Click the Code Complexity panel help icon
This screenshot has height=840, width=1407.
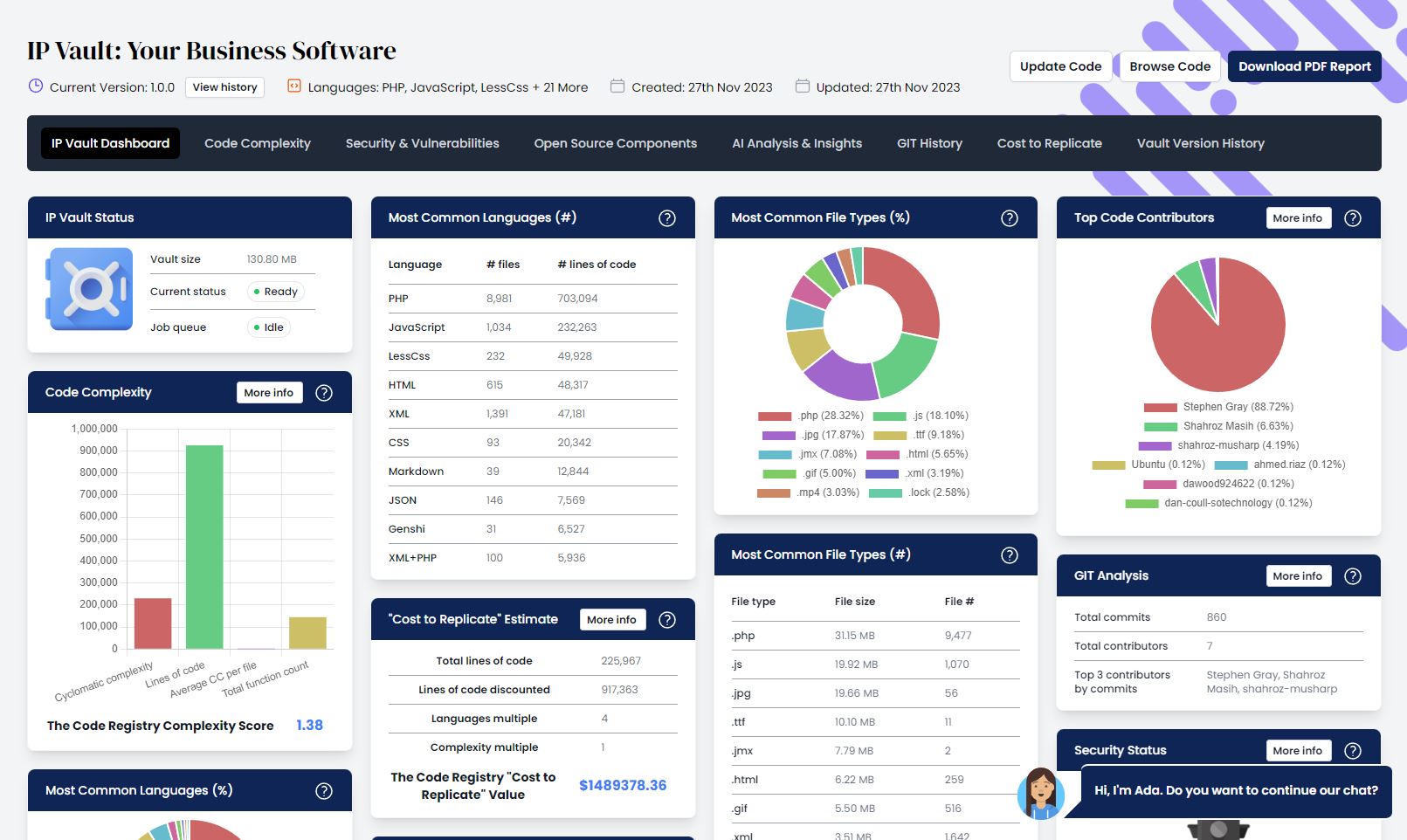point(323,392)
